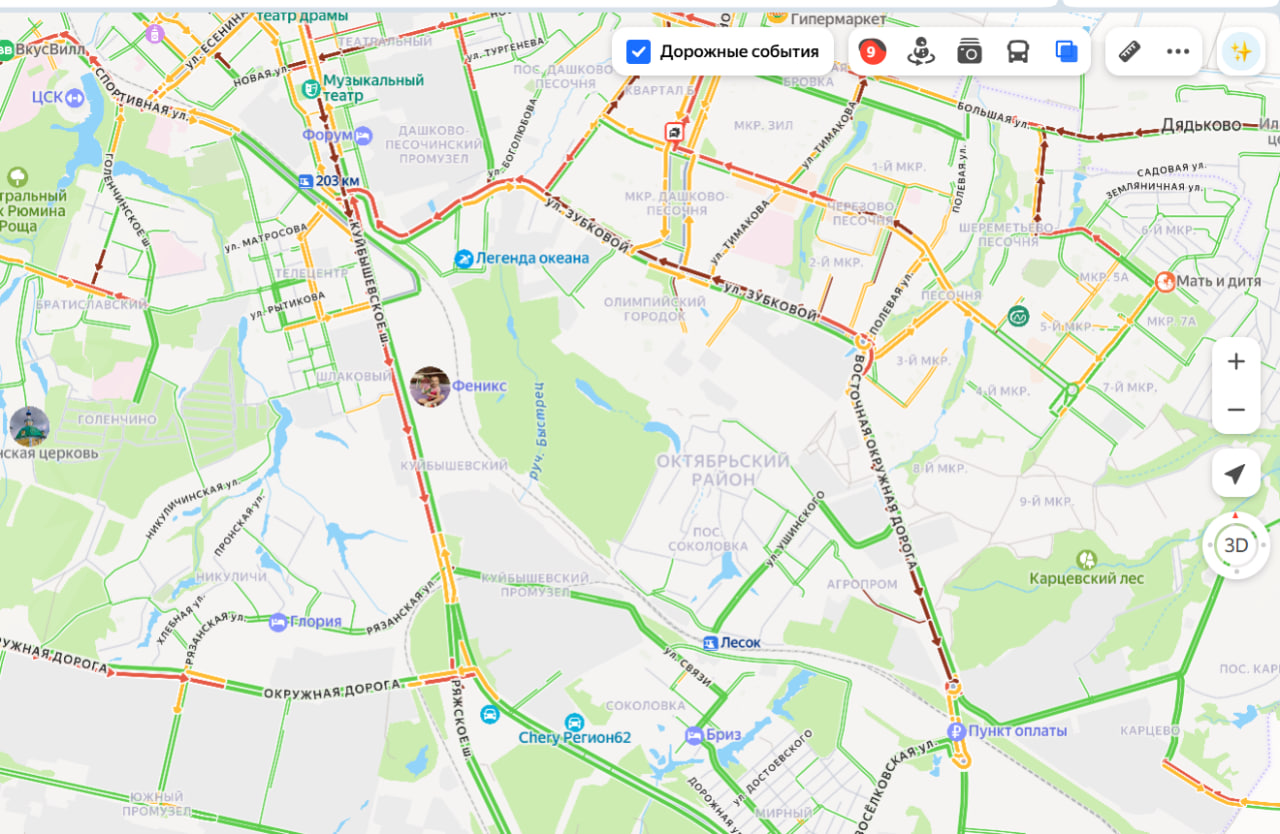This screenshot has width=1280, height=834.
Task: Toggle 3D tilt compass control
Action: [1236, 546]
